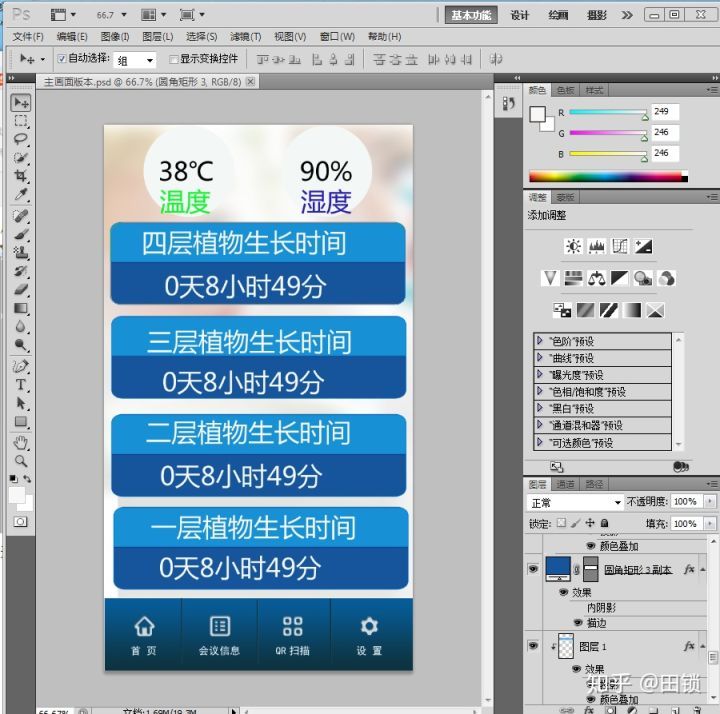Toggle 描边 effect visibility eye
The height and width of the screenshot is (714, 720).
tap(579, 623)
